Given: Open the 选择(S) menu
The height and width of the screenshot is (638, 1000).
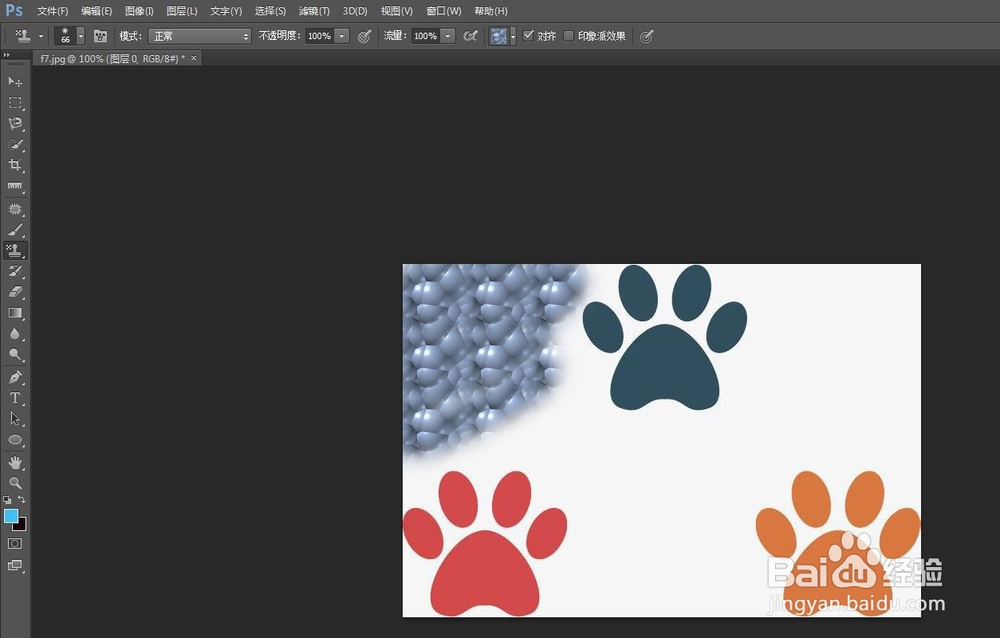Looking at the screenshot, I should [x=270, y=11].
